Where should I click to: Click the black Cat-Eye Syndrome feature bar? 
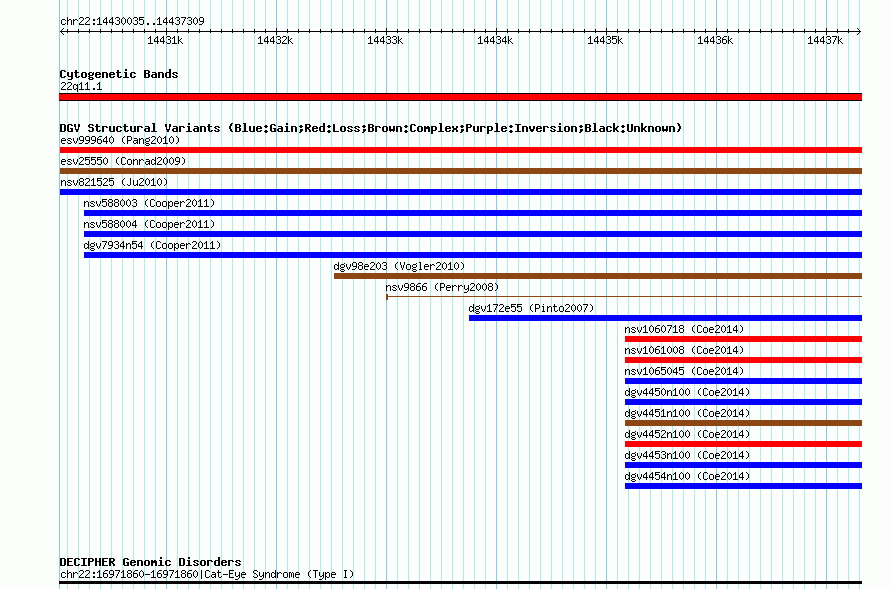click(x=460, y=582)
